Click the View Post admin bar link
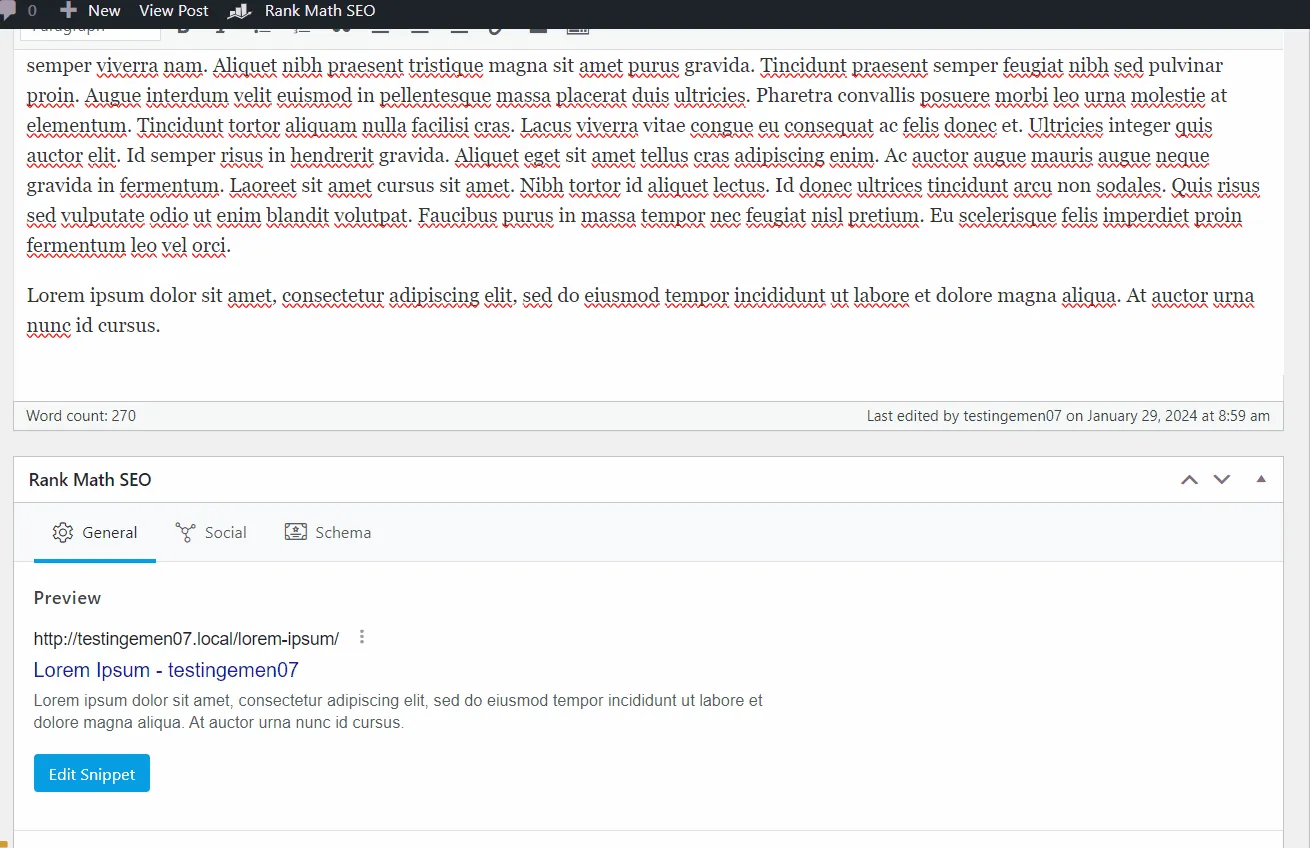The width and height of the screenshot is (1310, 848). (x=173, y=11)
